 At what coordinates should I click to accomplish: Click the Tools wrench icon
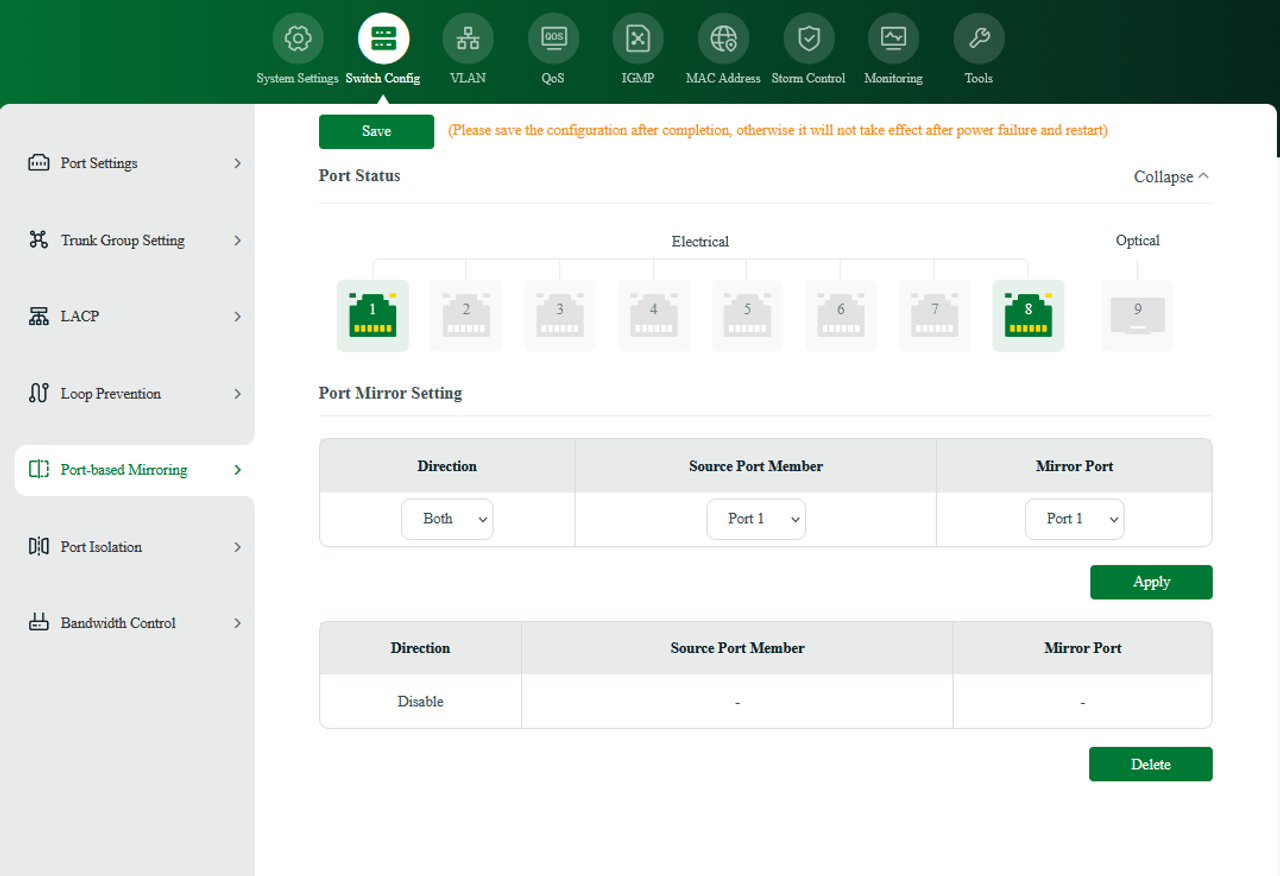click(x=978, y=37)
